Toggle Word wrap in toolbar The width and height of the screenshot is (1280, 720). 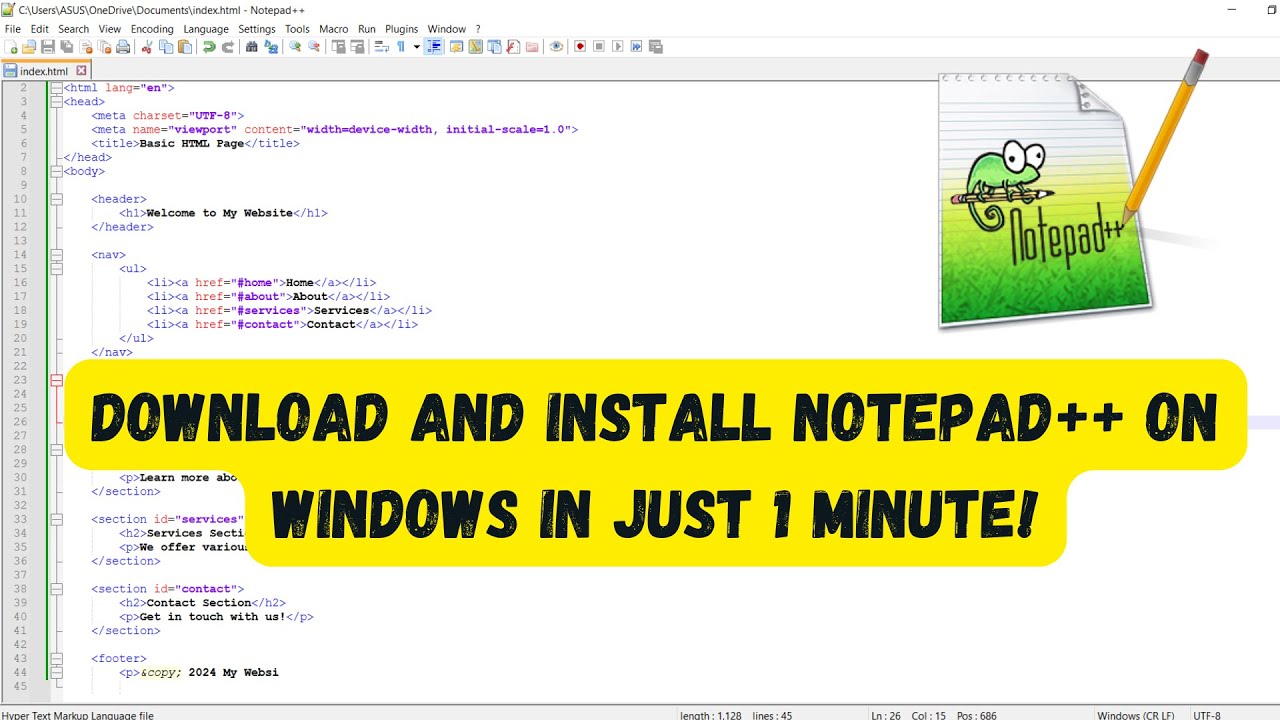pyautogui.click(x=380, y=46)
